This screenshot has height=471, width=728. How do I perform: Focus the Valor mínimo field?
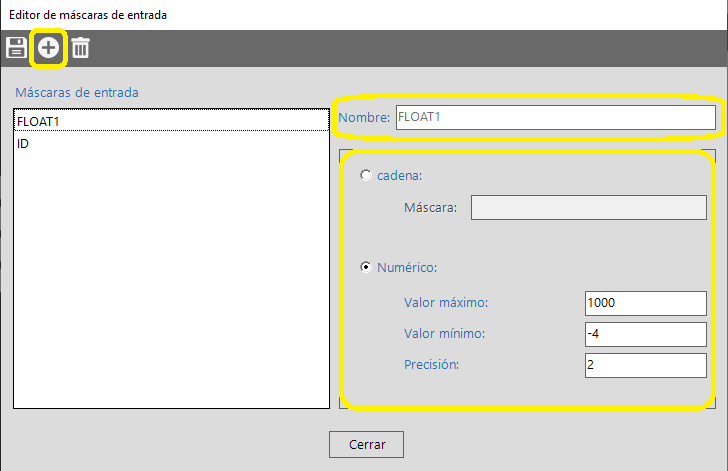click(645, 334)
